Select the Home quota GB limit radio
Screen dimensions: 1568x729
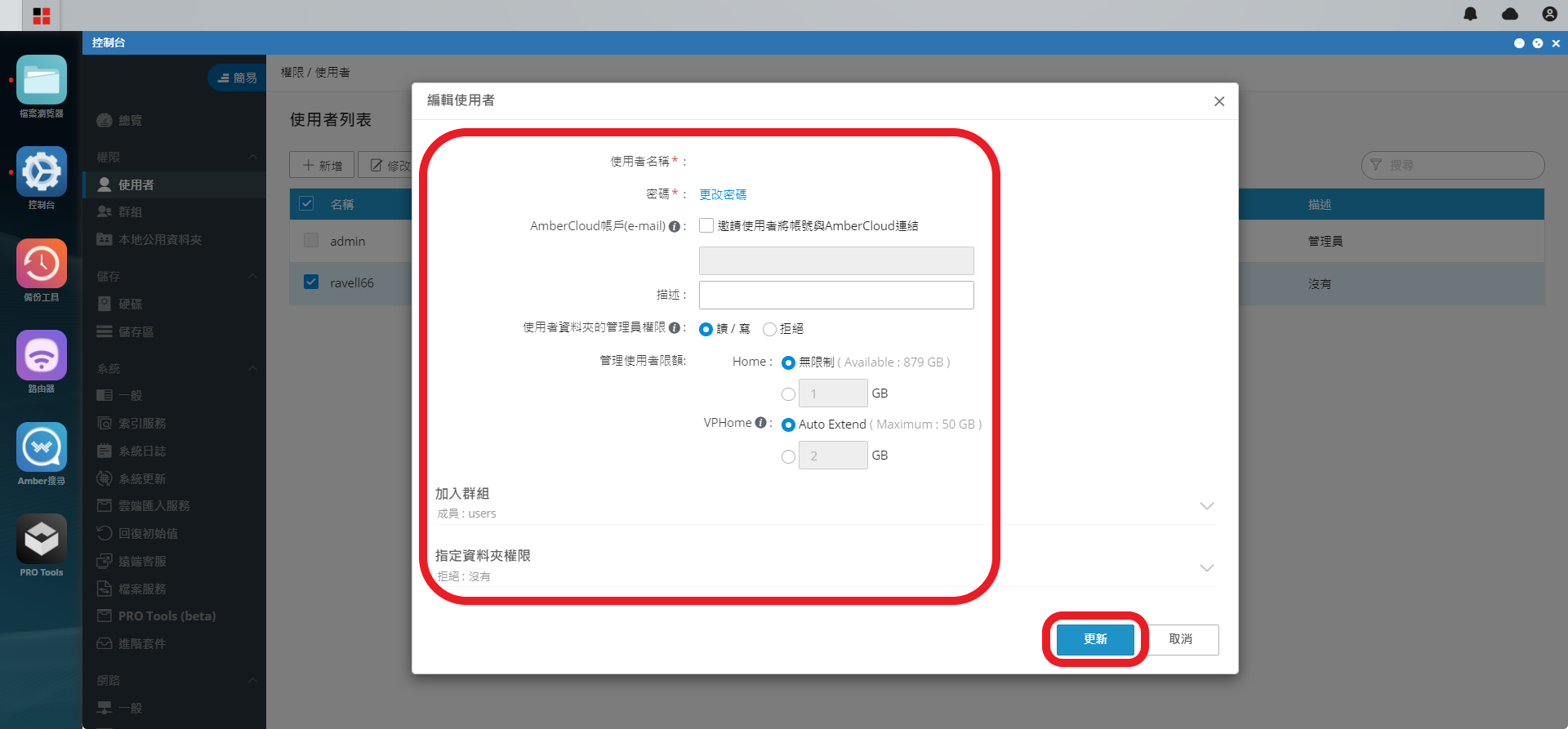[x=788, y=394]
